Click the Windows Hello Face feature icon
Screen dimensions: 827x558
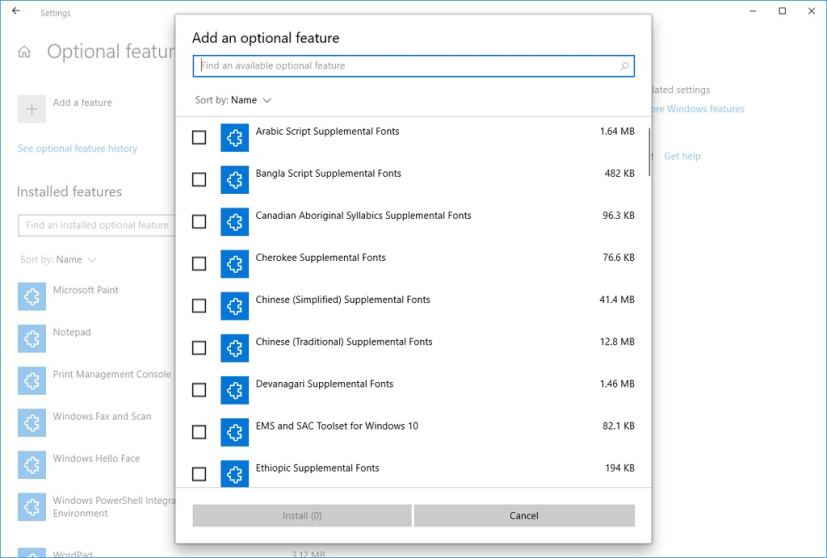tap(32, 465)
